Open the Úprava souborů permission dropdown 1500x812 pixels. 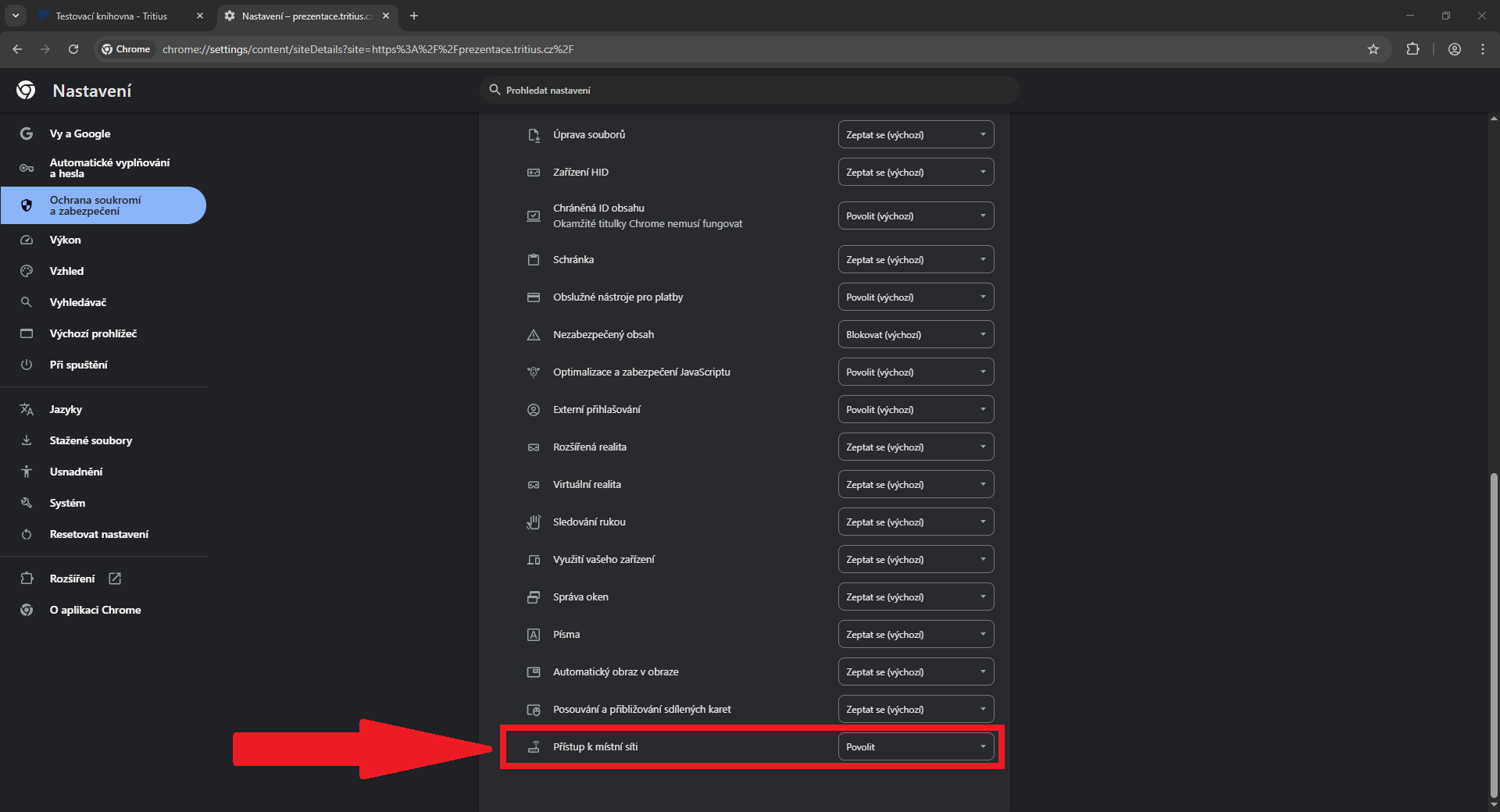point(915,135)
